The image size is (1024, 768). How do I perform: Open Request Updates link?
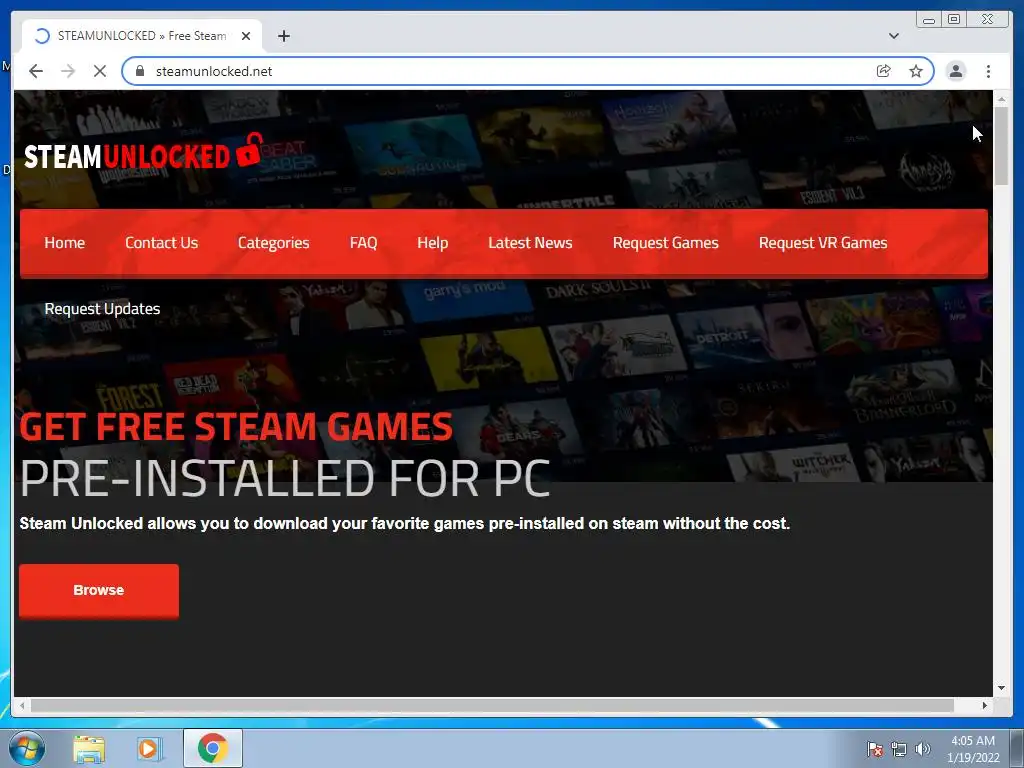click(102, 309)
